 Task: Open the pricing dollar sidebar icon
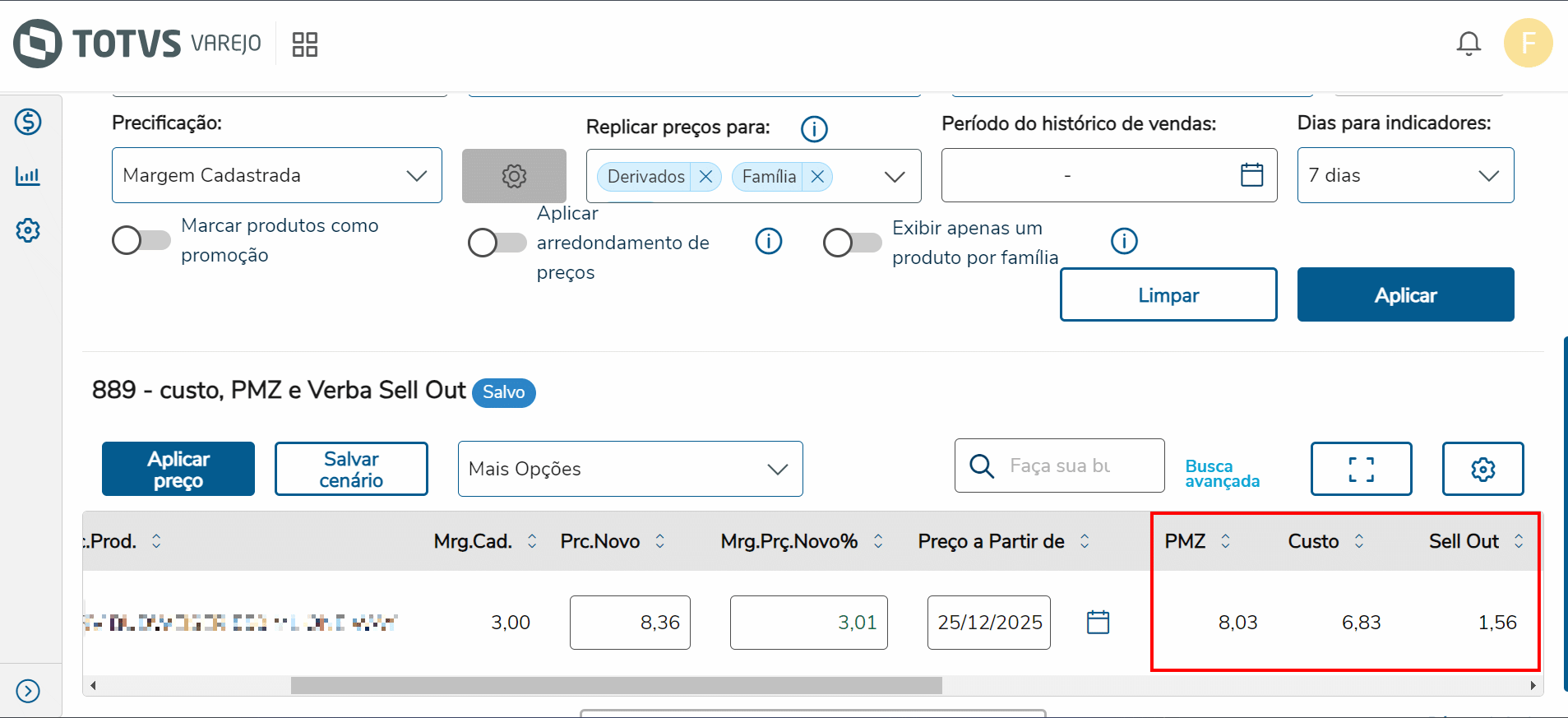click(28, 122)
